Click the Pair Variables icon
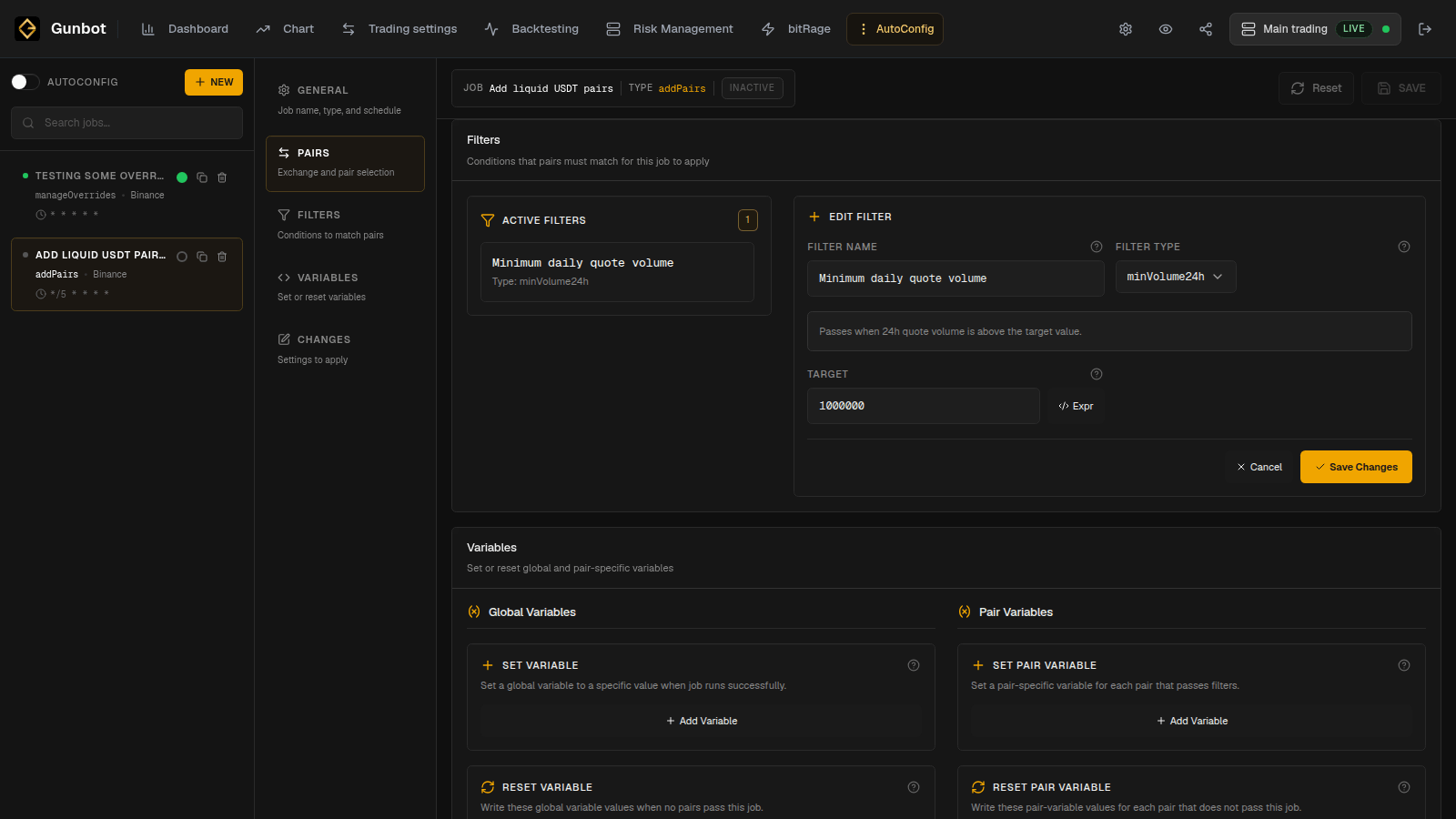 coord(965,612)
